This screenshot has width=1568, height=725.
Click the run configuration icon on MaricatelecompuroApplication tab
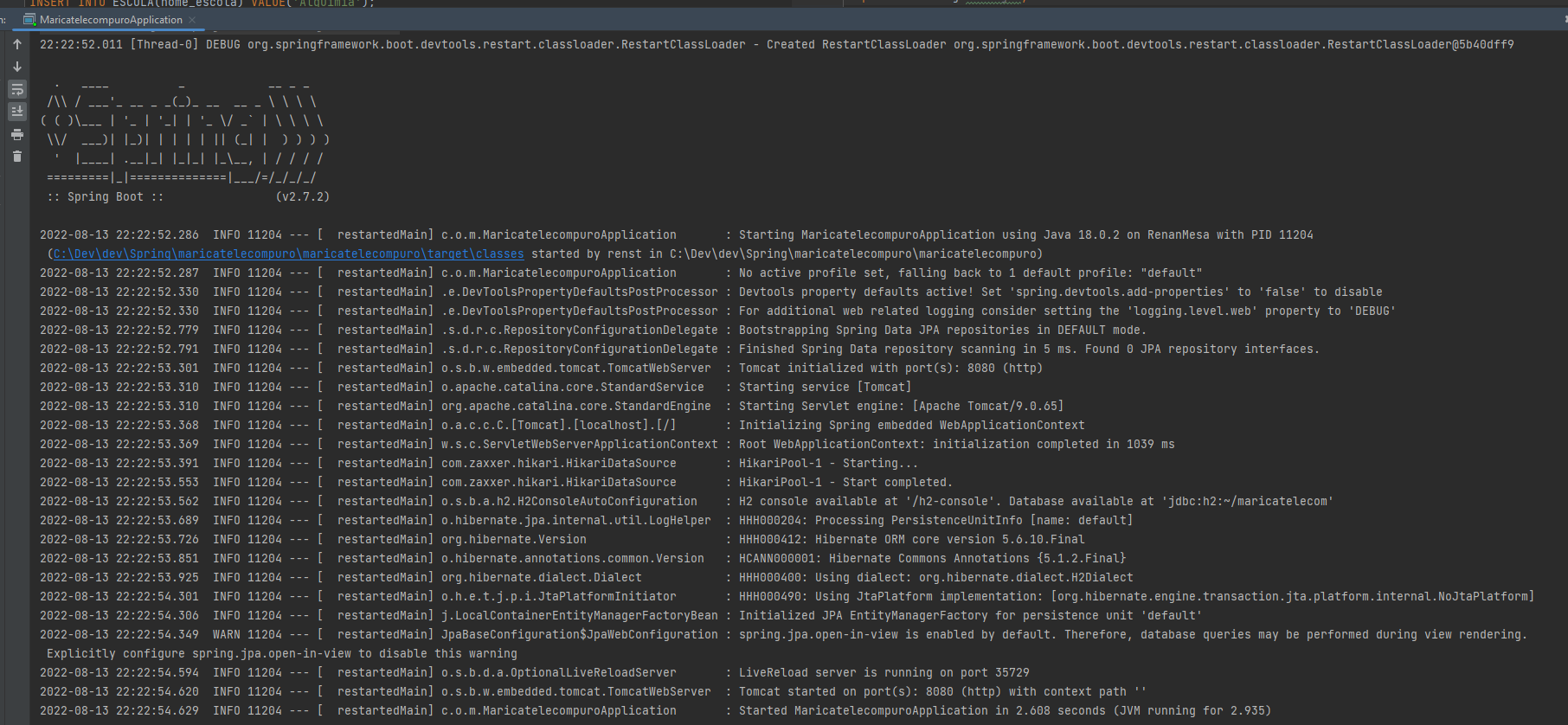coord(30,20)
